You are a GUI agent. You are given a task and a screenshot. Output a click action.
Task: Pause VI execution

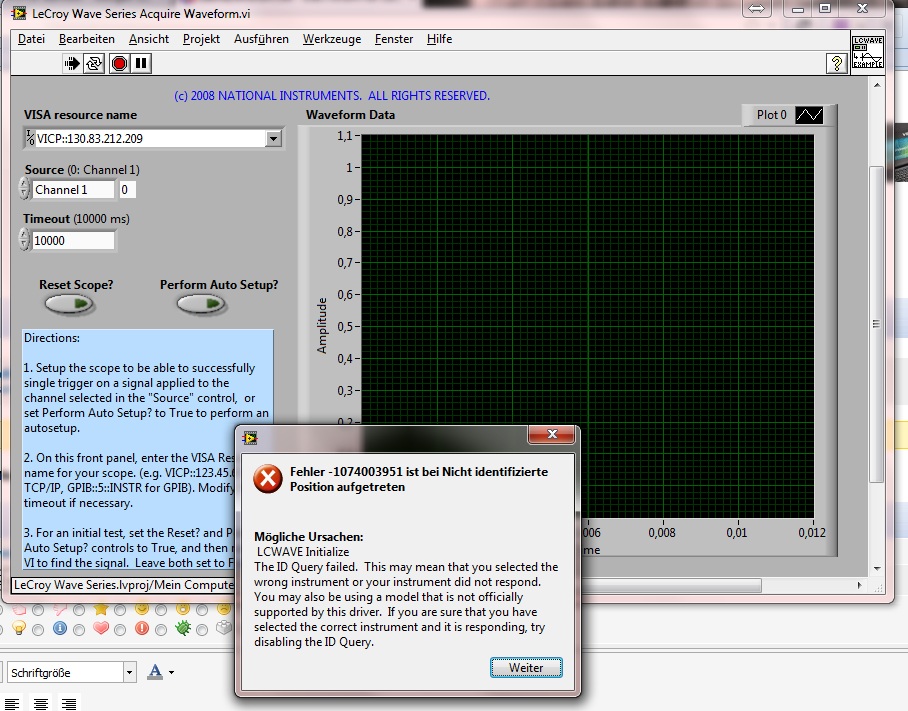(x=141, y=63)
